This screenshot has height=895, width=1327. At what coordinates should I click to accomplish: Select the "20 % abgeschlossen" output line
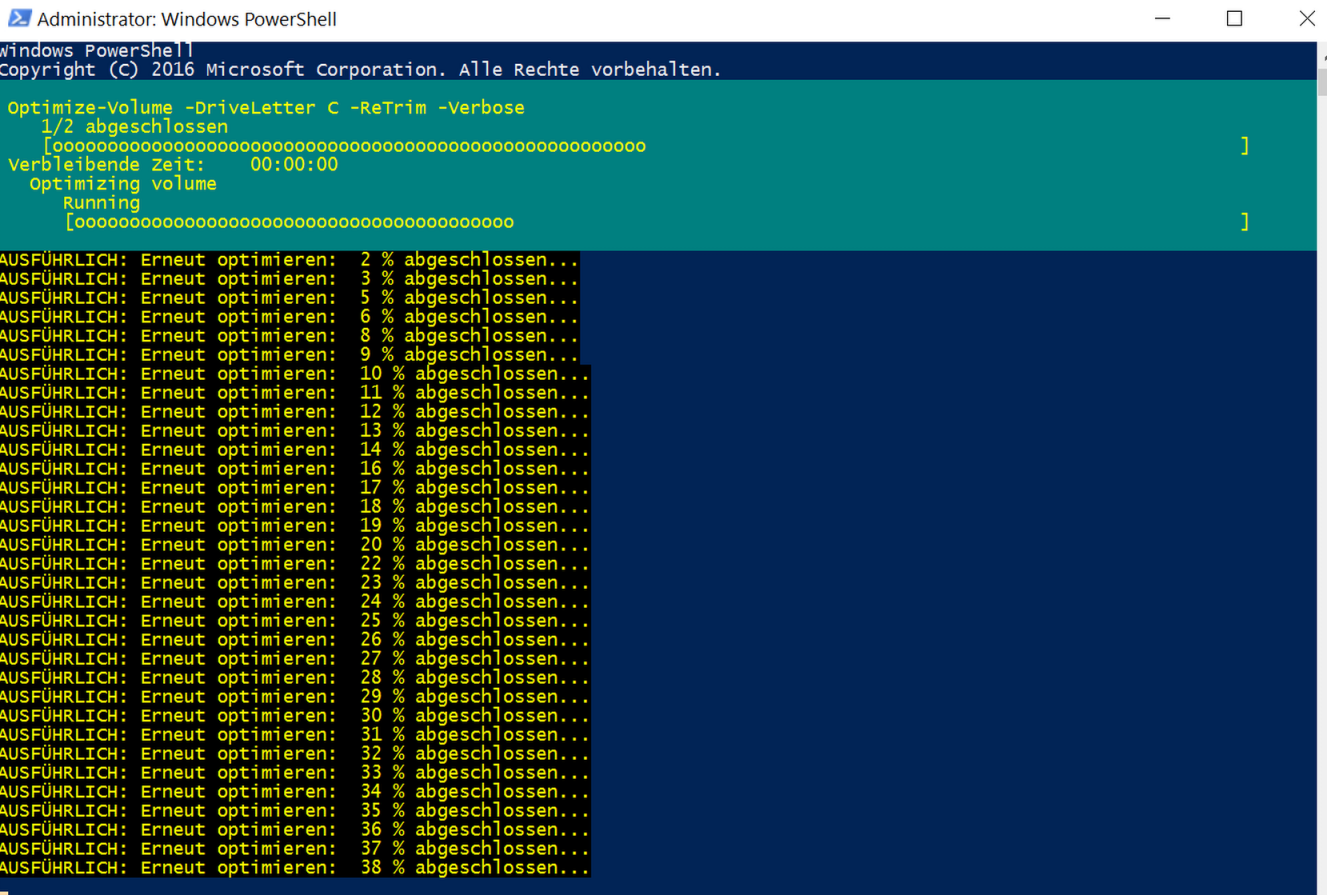(295, 545)
